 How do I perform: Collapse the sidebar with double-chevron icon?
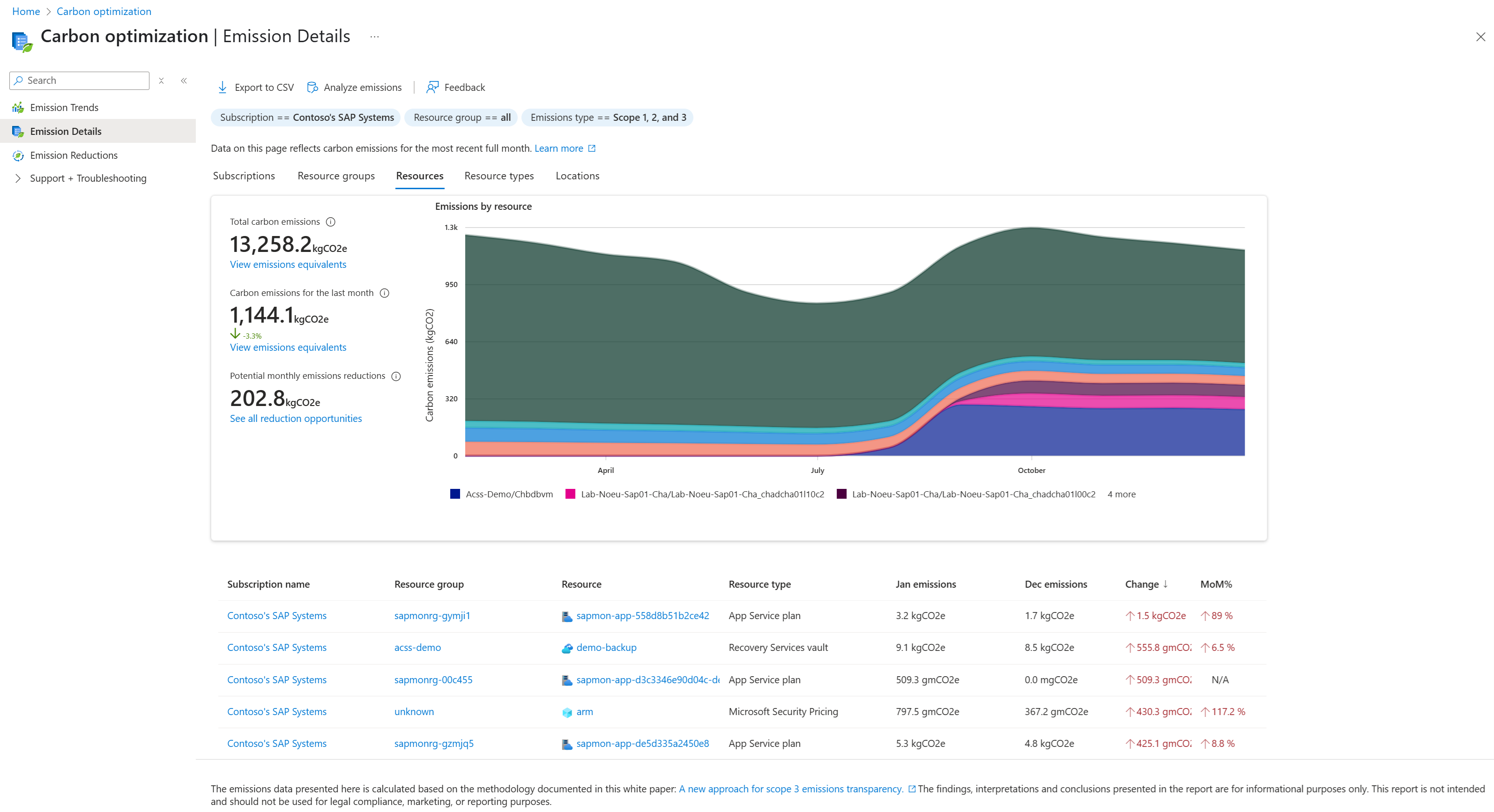pyautogui.click(x=184, y=81)
